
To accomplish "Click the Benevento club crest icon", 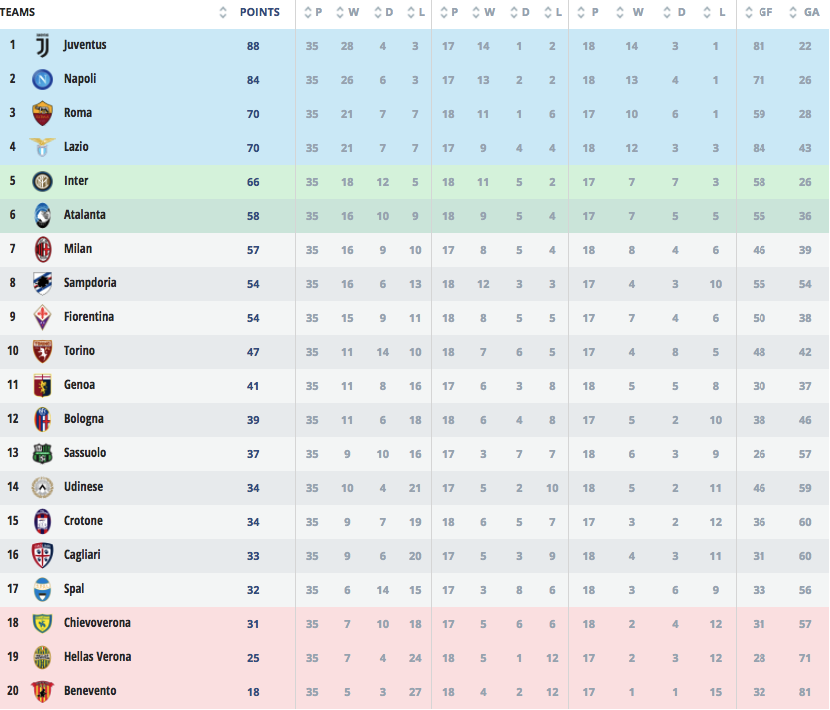I will pos(42,691).
